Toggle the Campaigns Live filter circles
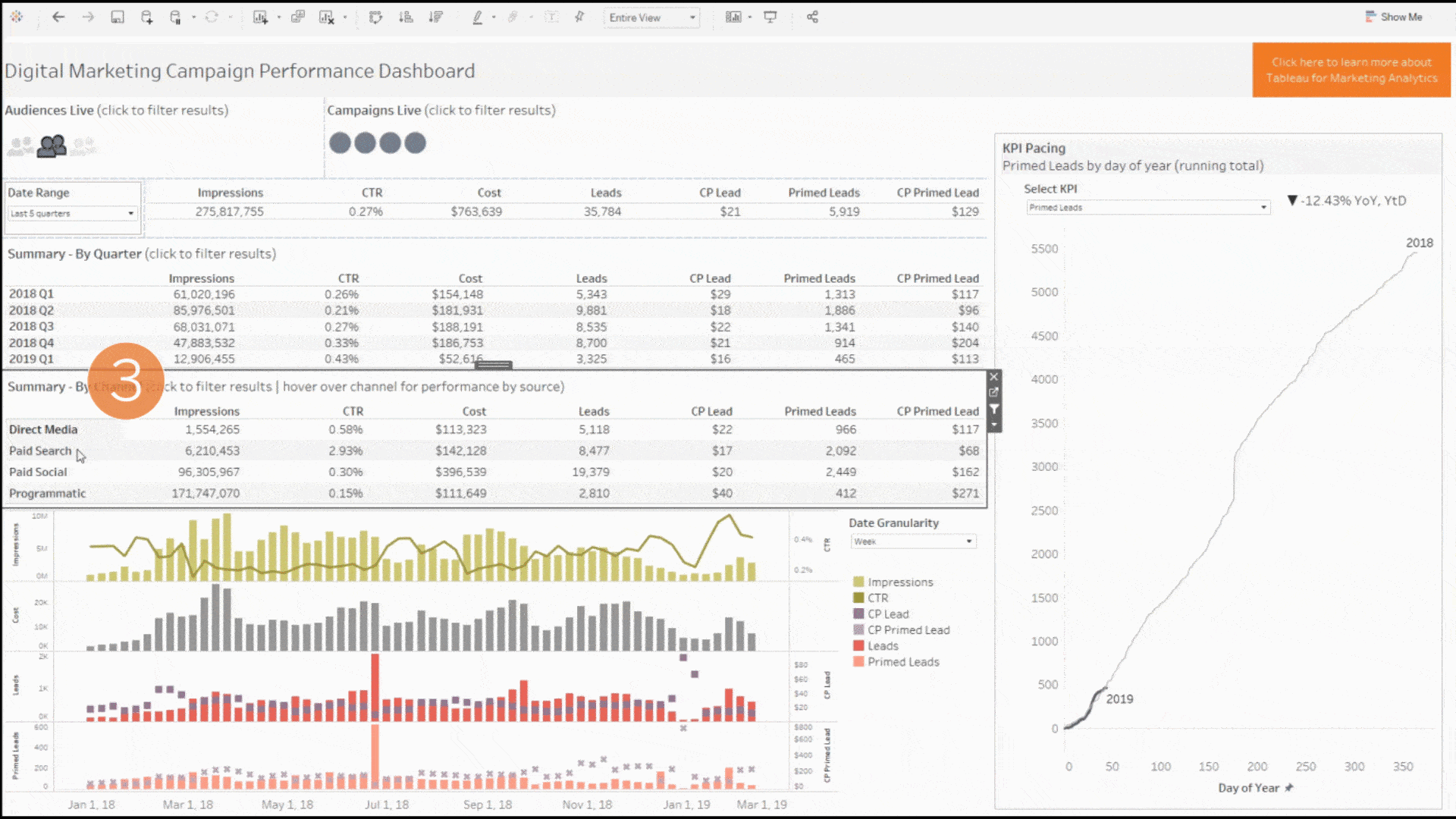This screenshot has width=1456, height=819. pos(377,143)
